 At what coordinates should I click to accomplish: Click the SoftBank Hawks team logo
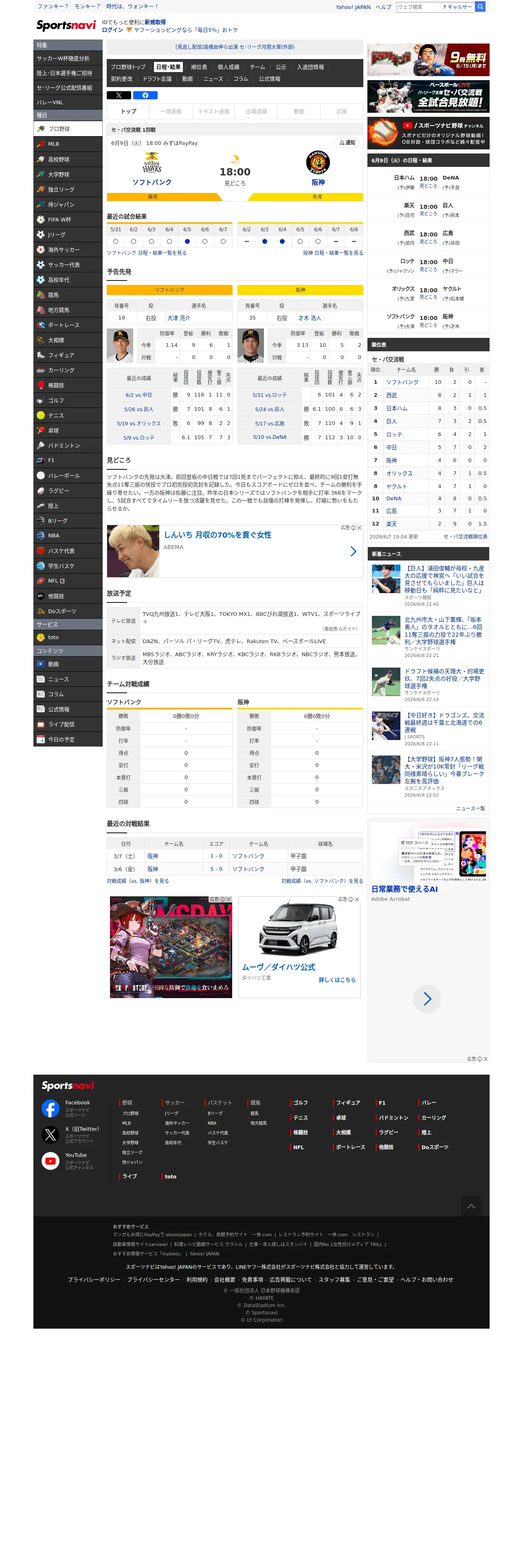152,162
